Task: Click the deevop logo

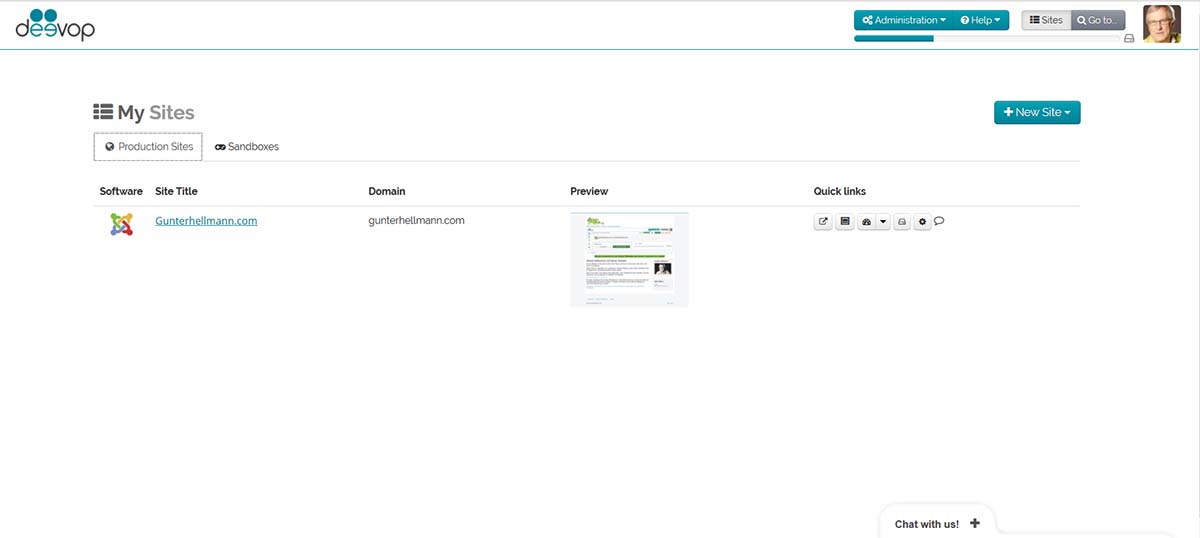Action: [x=55, y=24]
